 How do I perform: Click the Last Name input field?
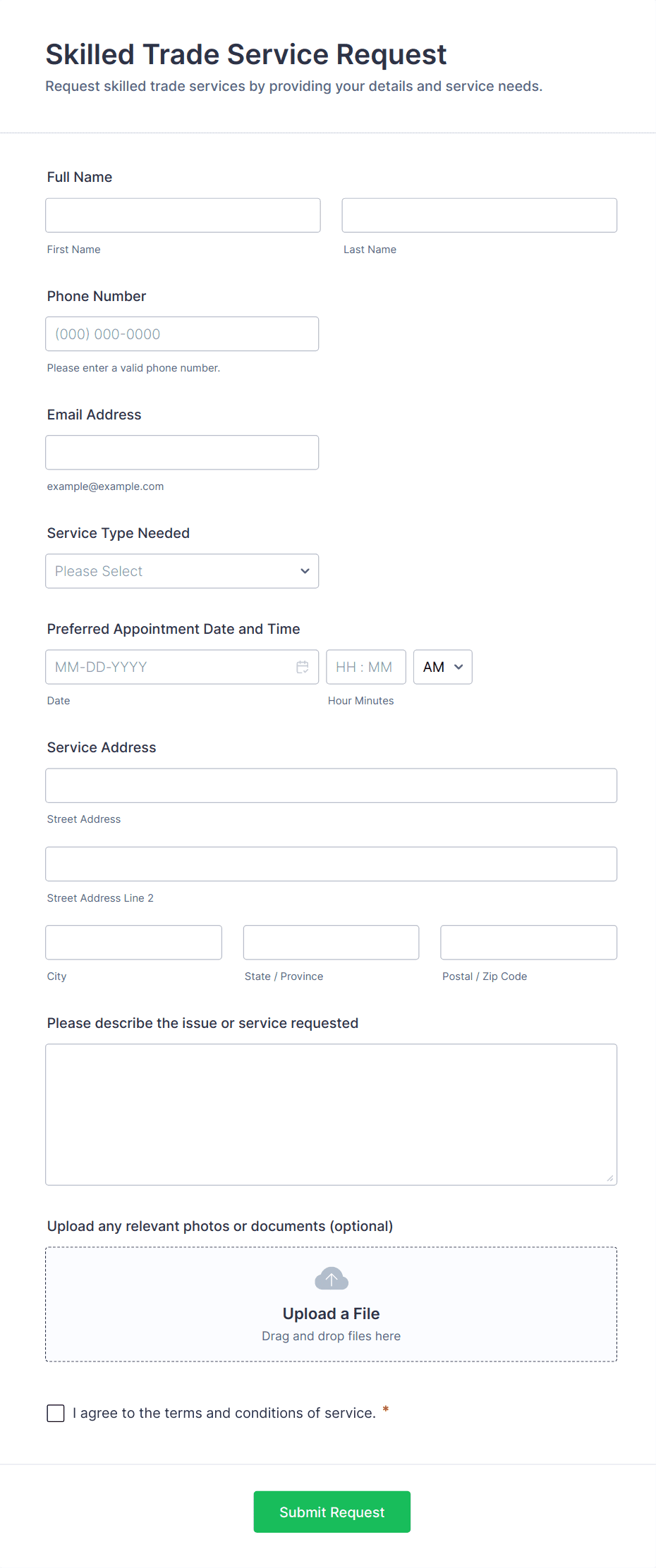tap(479, 215)
